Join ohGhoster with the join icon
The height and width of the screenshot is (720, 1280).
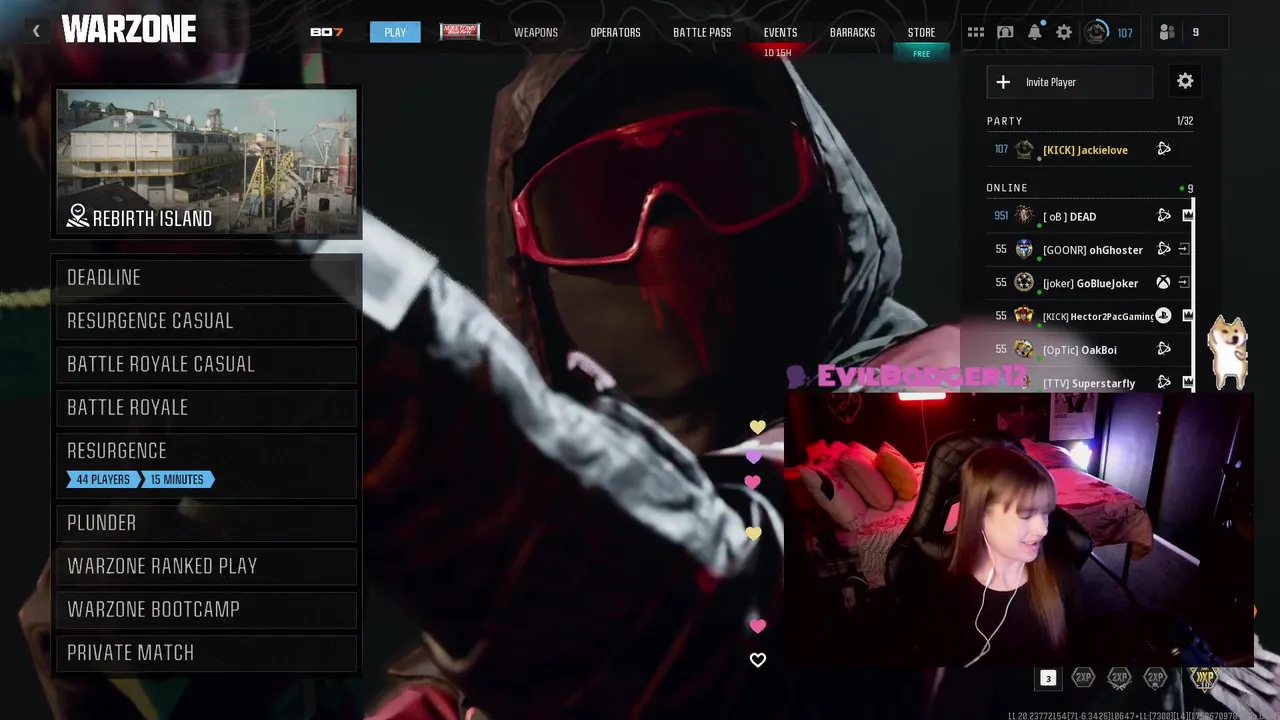pos(1184,249)
